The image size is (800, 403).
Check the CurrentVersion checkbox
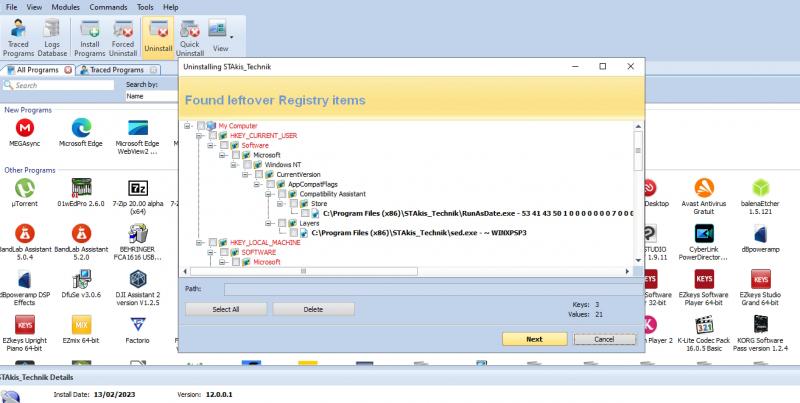(259, 174)
